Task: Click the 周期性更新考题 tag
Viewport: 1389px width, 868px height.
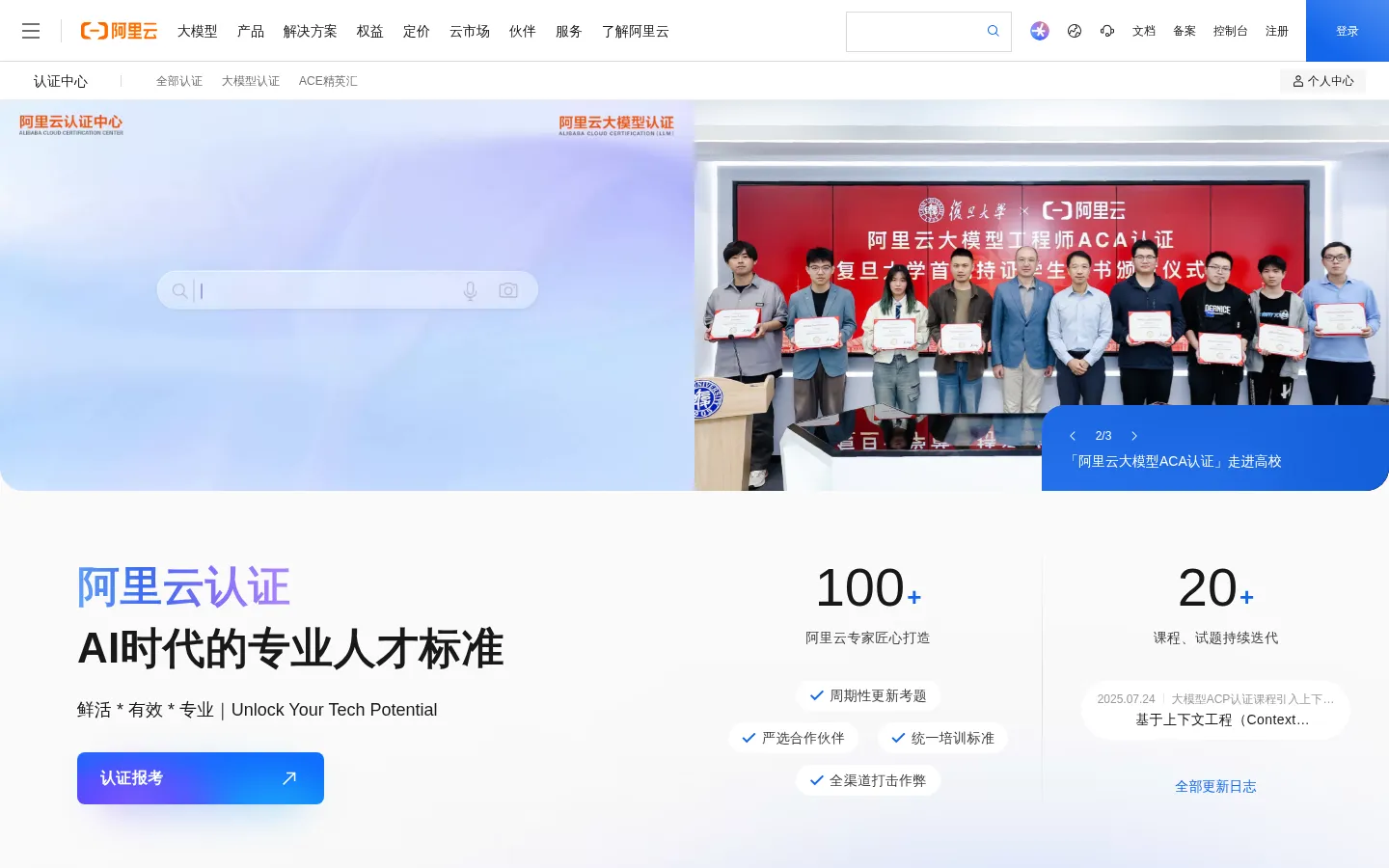Action: coord(868,695)
